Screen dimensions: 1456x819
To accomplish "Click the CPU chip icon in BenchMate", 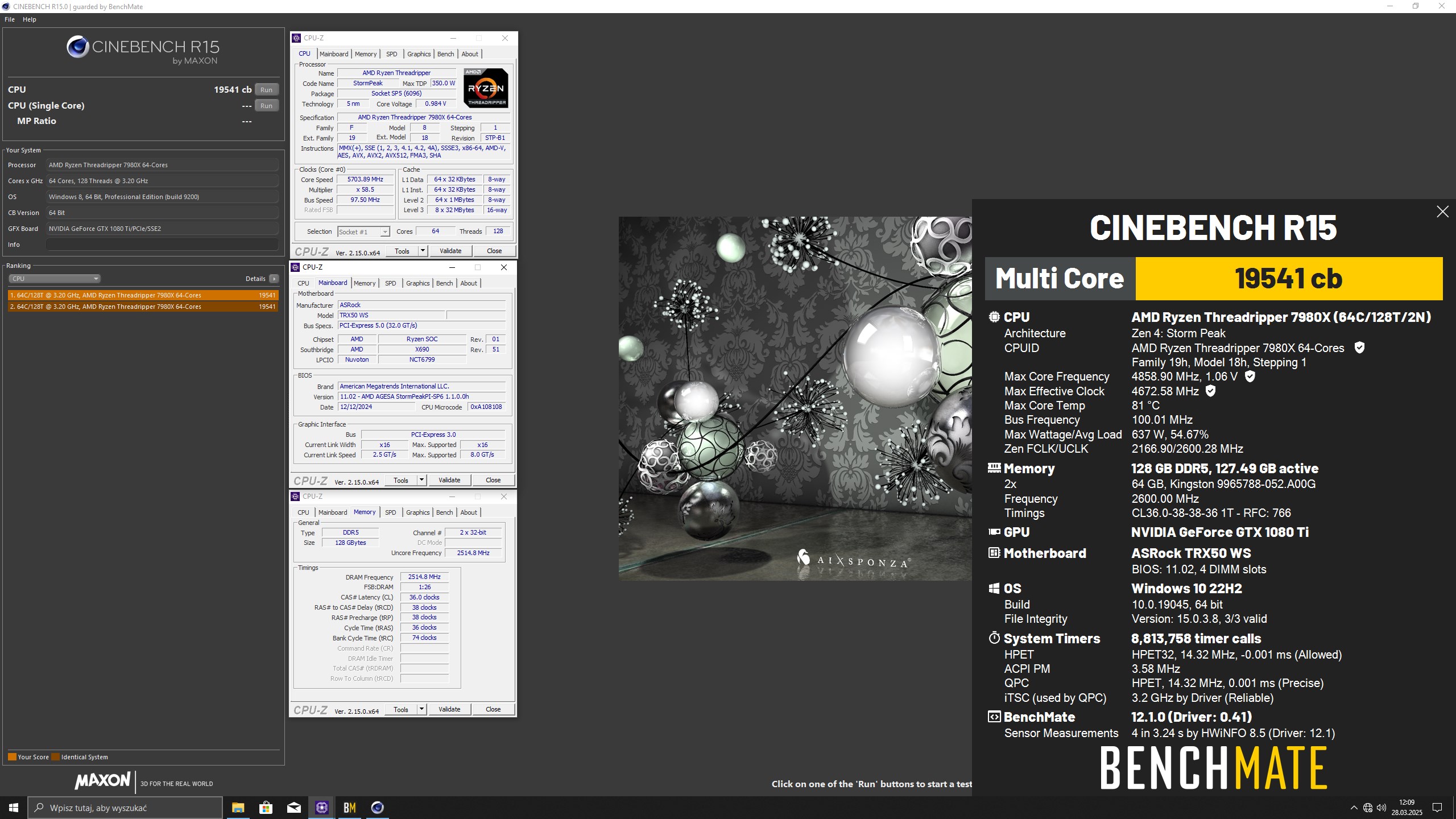I will tap(994, 317).
